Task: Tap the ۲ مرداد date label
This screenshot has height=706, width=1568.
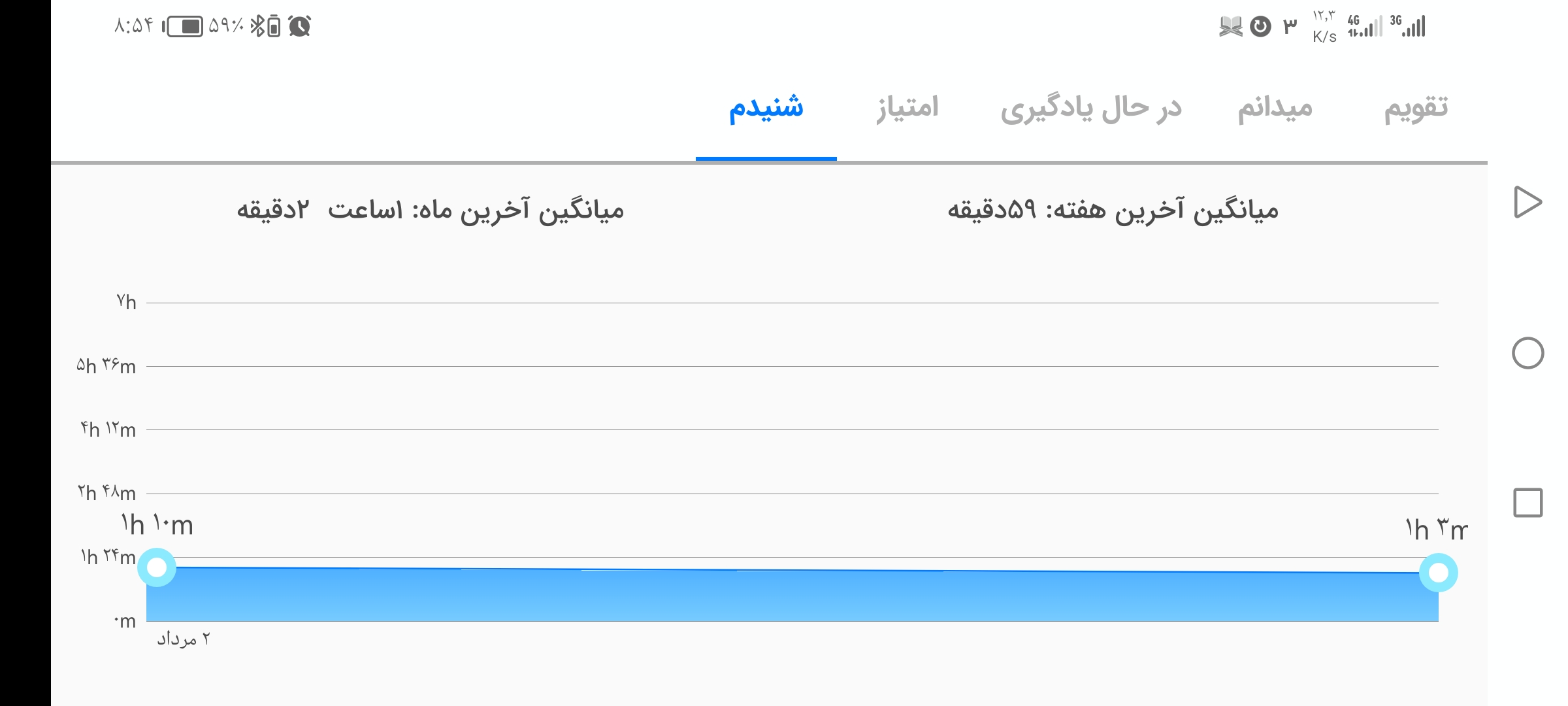Action: 184,639
